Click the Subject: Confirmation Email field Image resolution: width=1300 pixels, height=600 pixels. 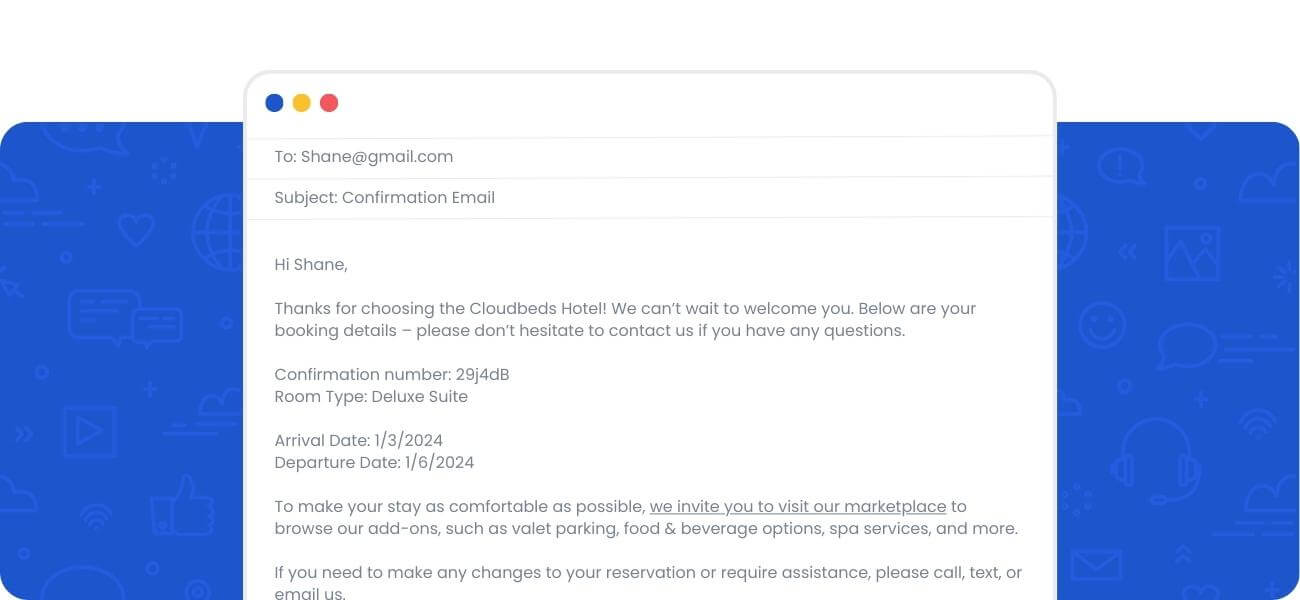pos(385,198)
